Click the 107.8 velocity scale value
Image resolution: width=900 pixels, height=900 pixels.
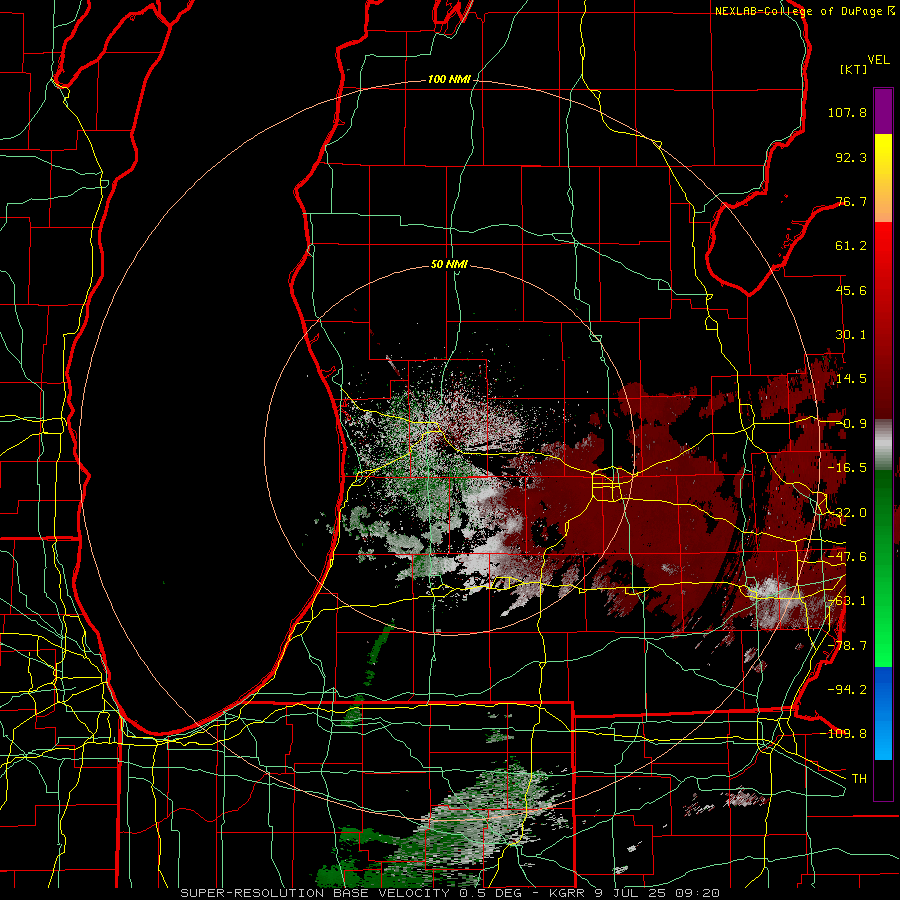tap(847, 112)
